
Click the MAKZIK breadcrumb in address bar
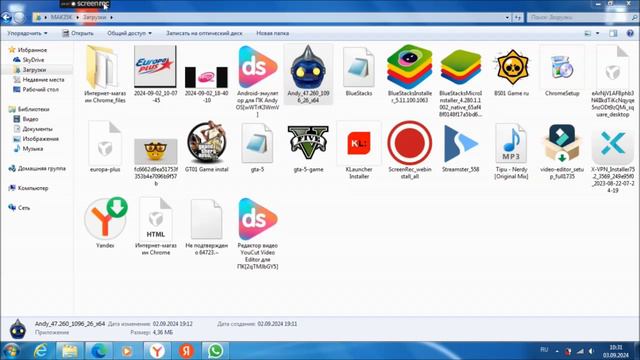[x=61, y=18]
